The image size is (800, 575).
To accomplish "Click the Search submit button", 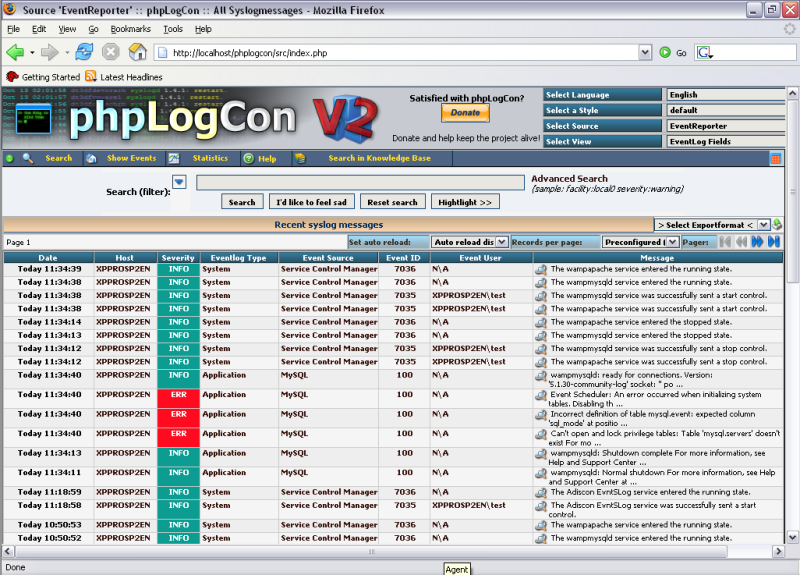I will (x=242, y=202).
